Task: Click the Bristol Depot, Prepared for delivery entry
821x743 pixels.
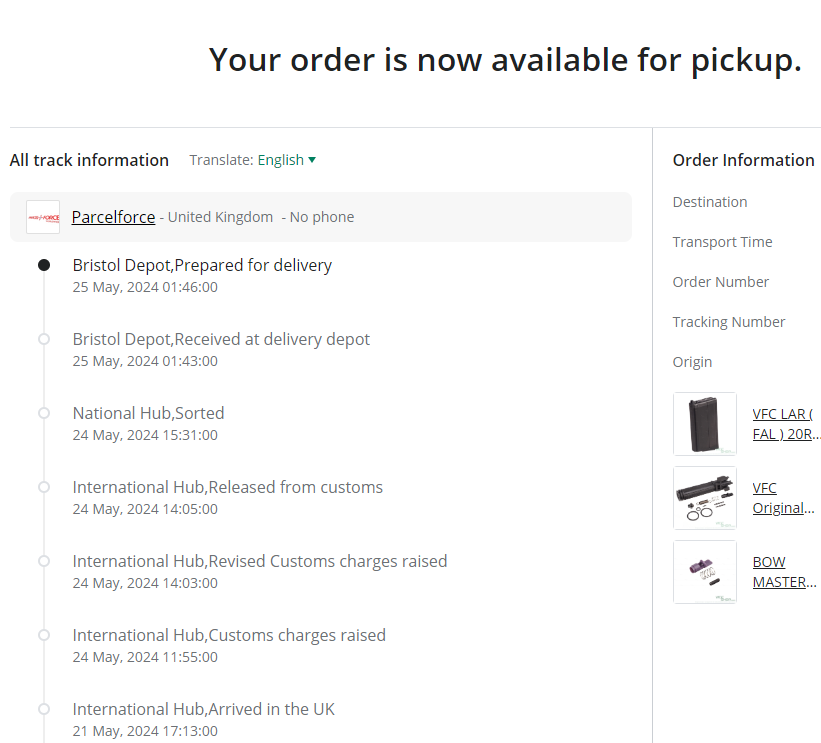Action: point(202,265)
